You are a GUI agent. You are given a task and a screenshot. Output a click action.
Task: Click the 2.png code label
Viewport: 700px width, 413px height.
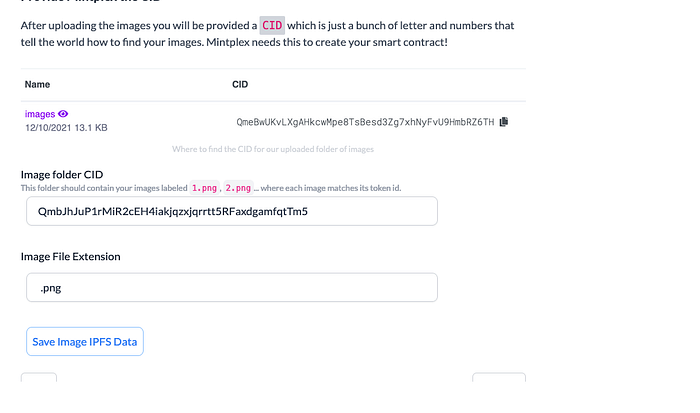coord(238,188)
